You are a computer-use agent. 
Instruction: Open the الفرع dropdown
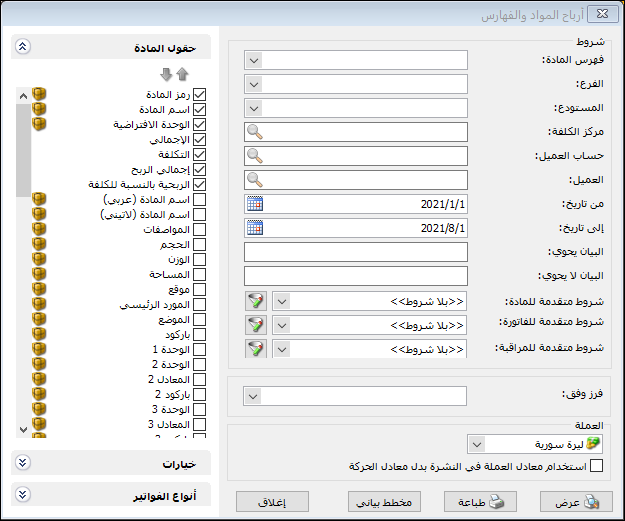coord(254,85)
